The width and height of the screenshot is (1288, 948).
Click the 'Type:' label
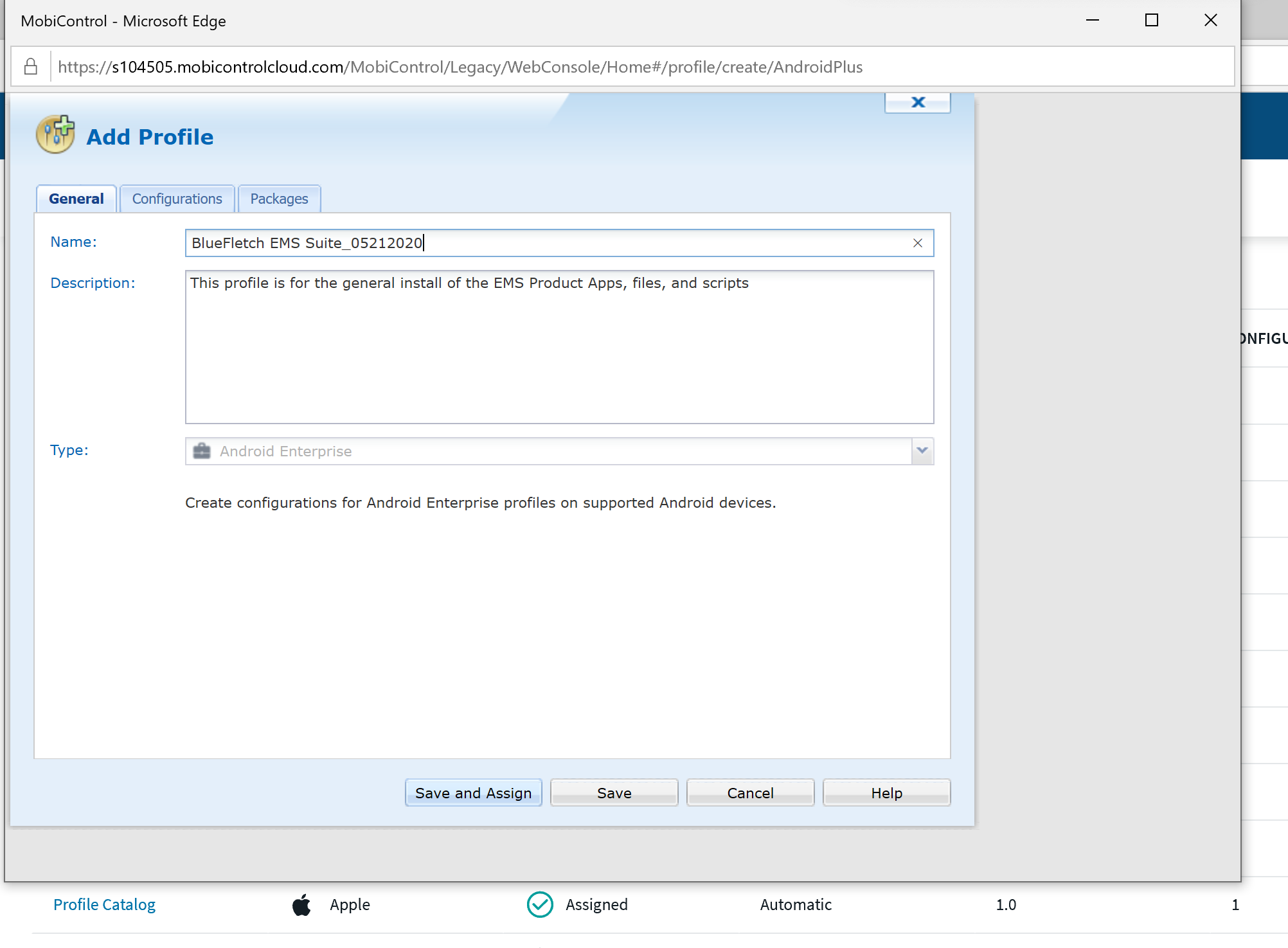69,450
